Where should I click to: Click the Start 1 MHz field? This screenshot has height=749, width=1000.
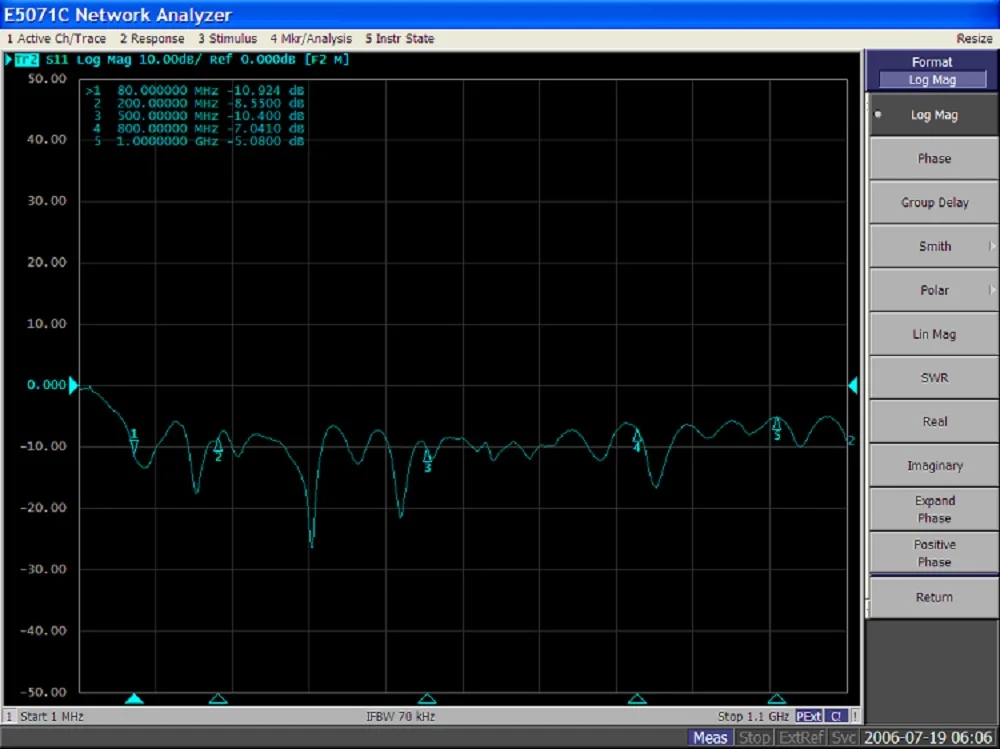click(52, 716)
